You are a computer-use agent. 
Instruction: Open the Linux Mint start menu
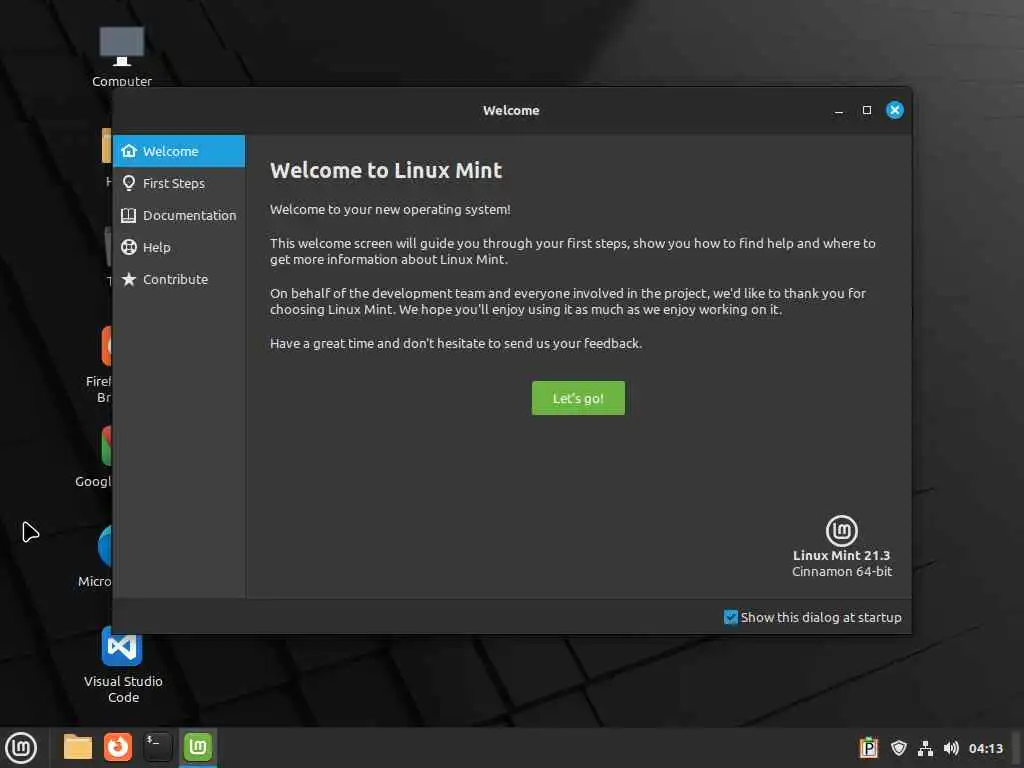[x=21, y=748]
